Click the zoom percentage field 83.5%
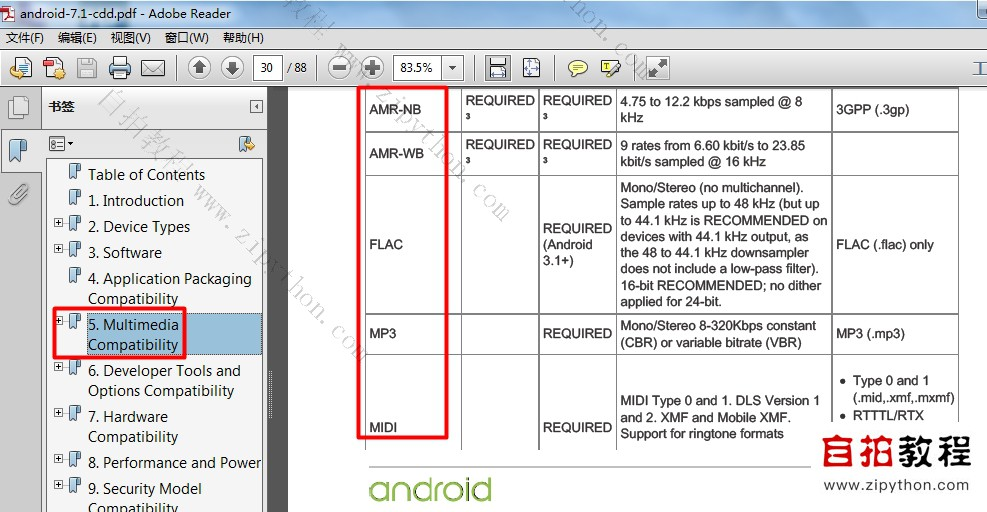The width and height of the screenshot is (987, 512). 417,67
